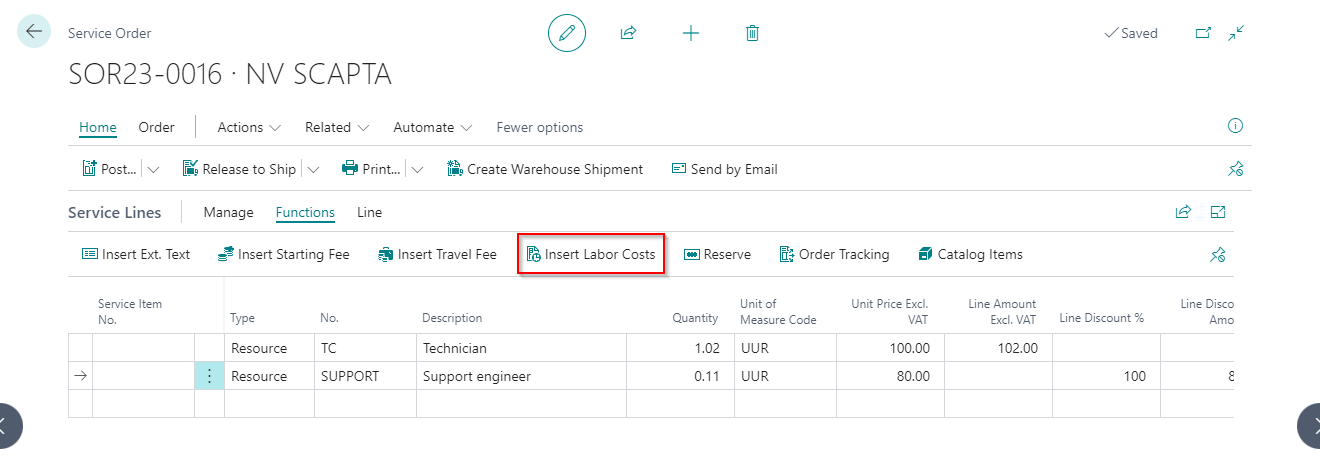
Task: Open row options for SUPPORT line
Action: pos(209,377)
